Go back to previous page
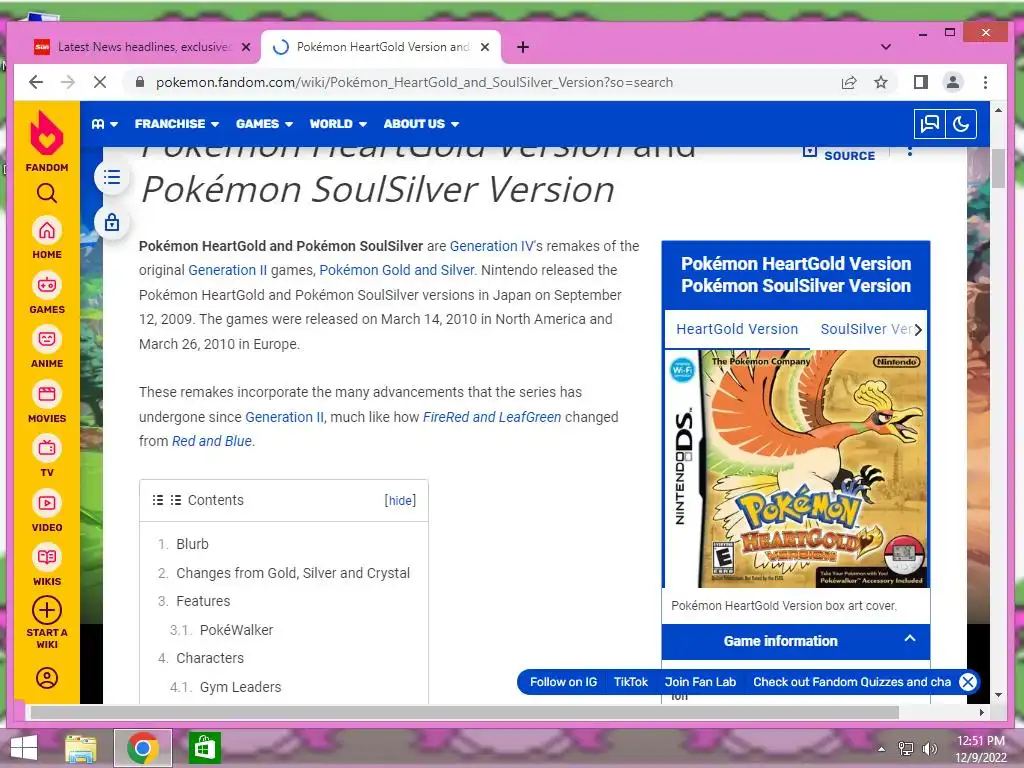This screenshot has width=1024, height=768. (36, 82)
